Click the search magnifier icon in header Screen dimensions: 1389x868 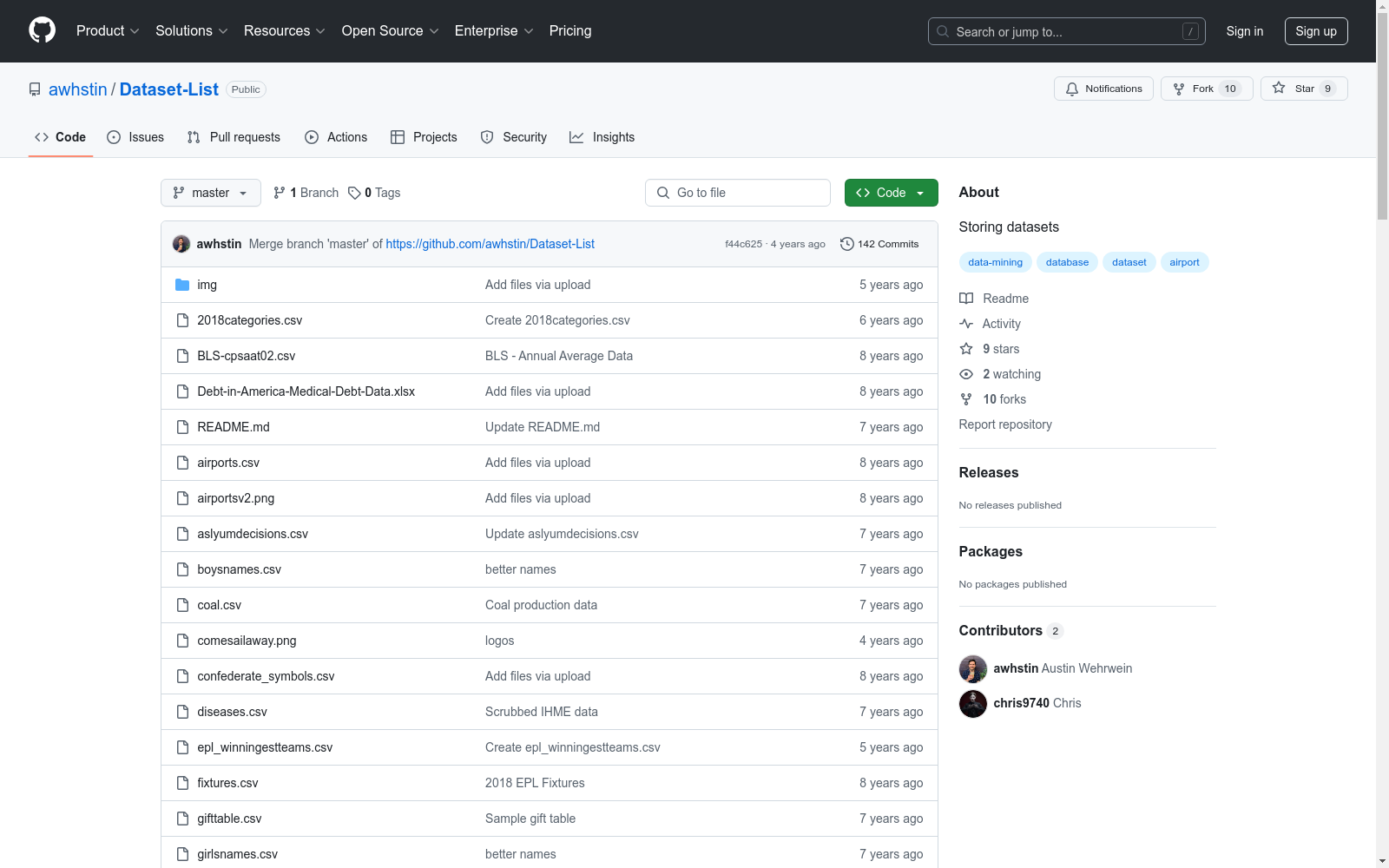[943, 31]
